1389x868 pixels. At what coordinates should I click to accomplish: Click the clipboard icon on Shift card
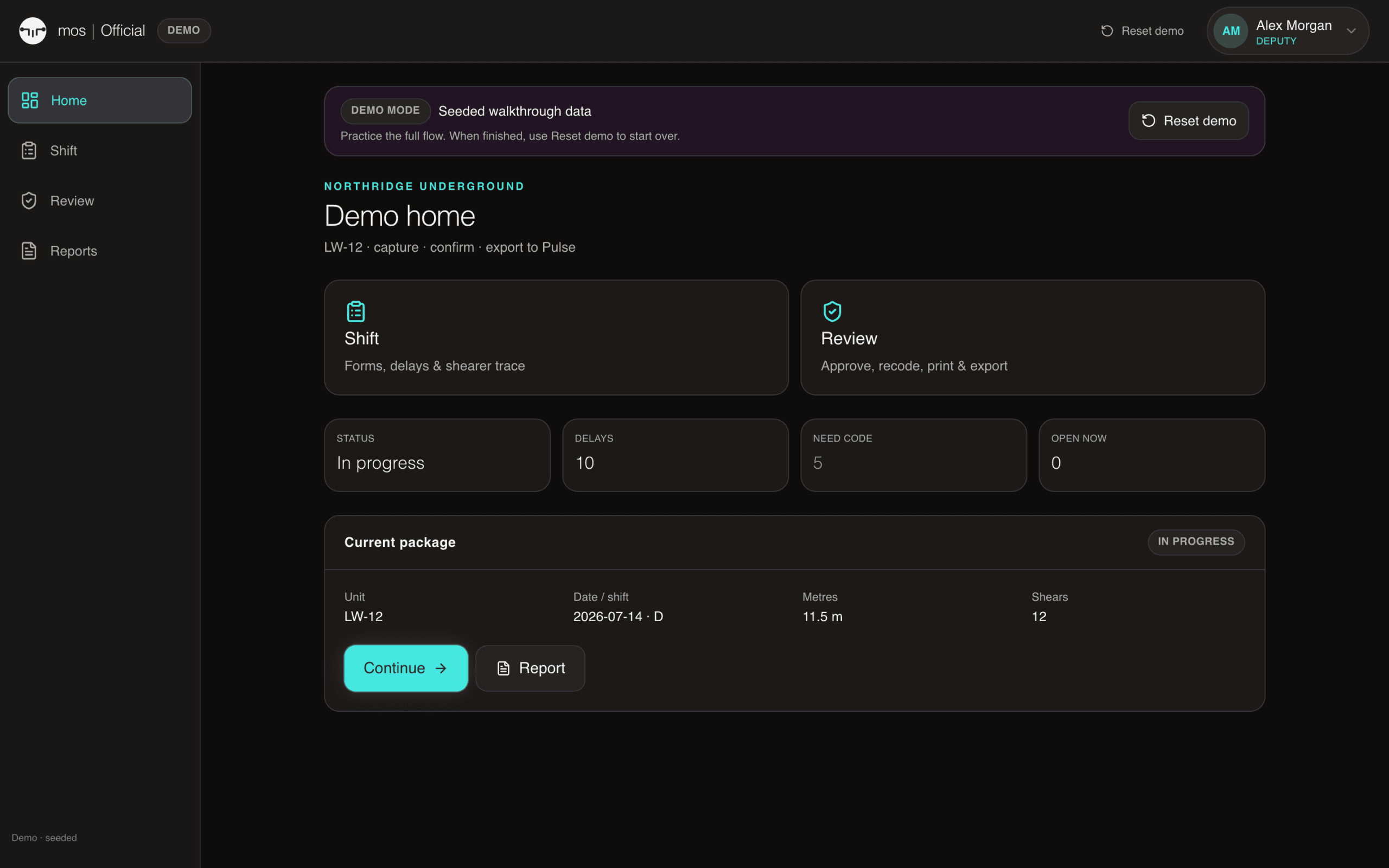tap(356, 312)
